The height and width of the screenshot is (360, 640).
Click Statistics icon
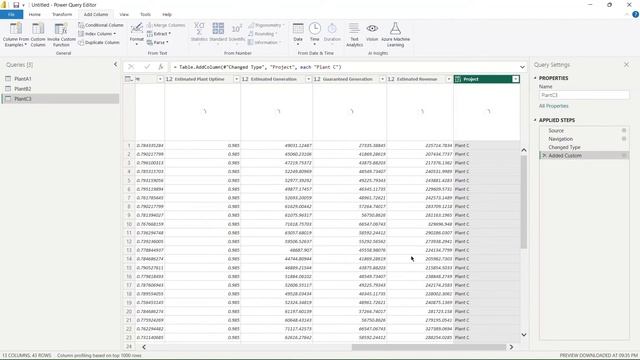click(199, 33)
